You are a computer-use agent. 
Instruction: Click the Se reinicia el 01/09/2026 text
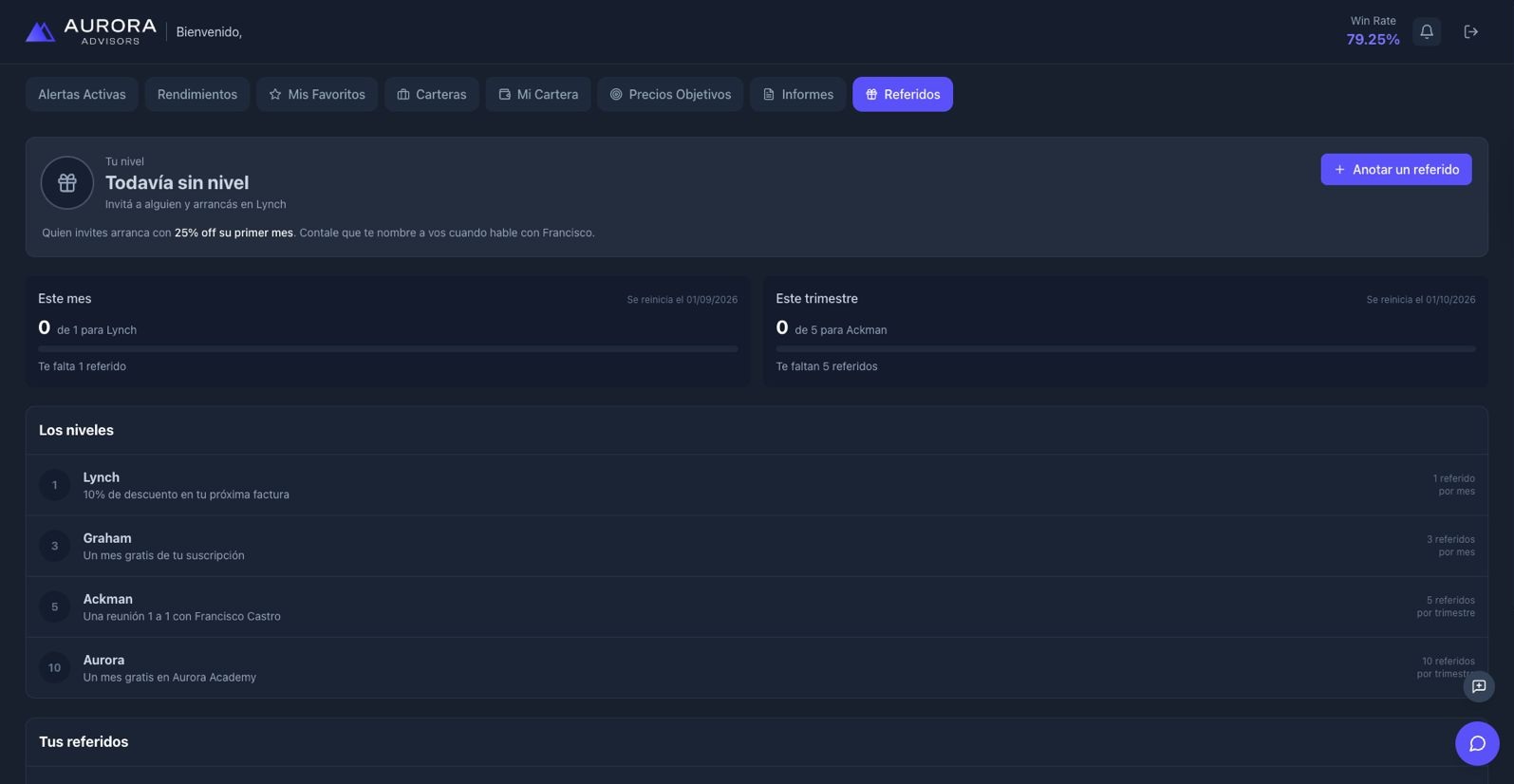click(x=682, y=300)
